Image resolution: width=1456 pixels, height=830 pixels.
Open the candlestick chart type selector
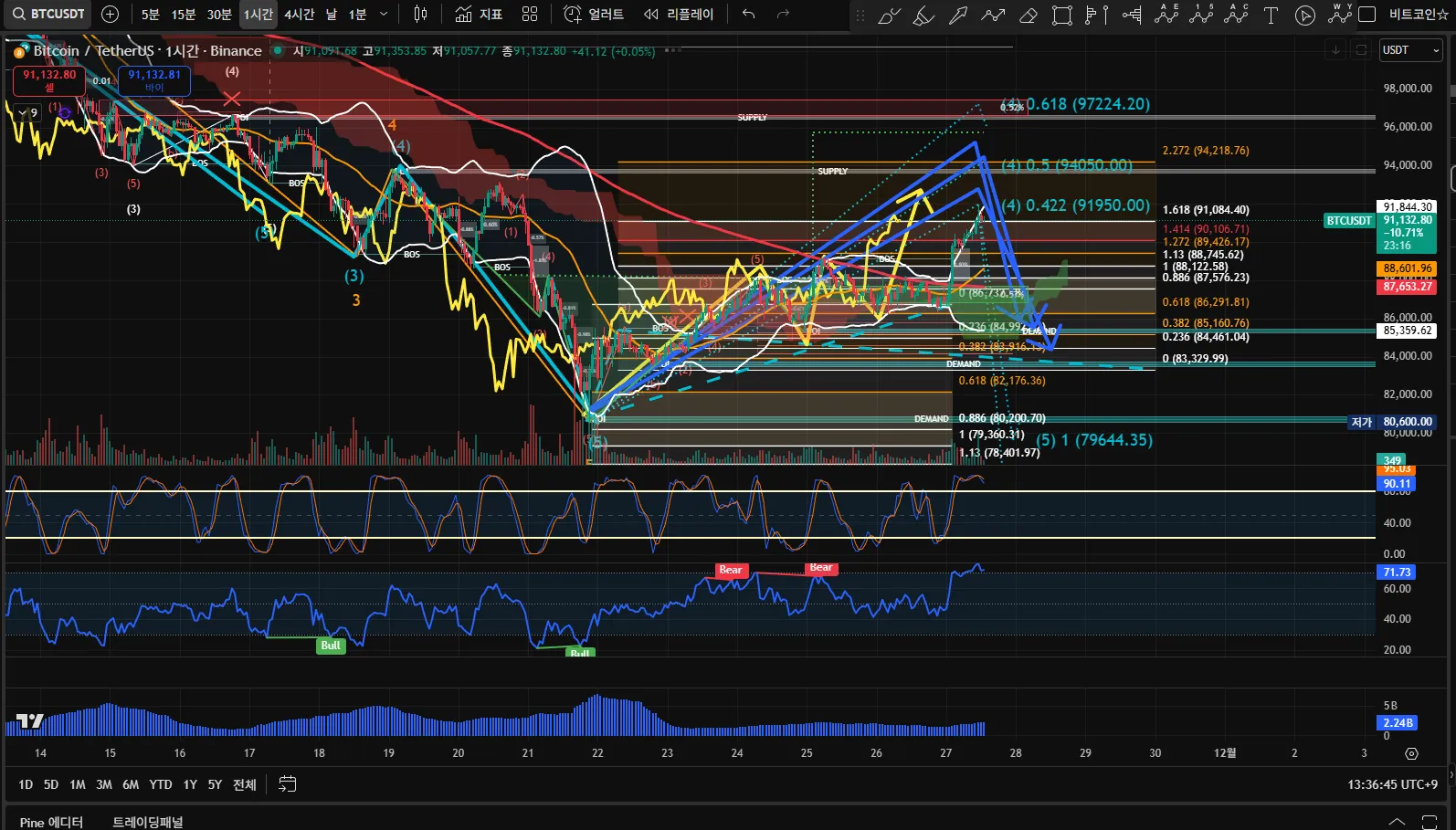[420, 14]
